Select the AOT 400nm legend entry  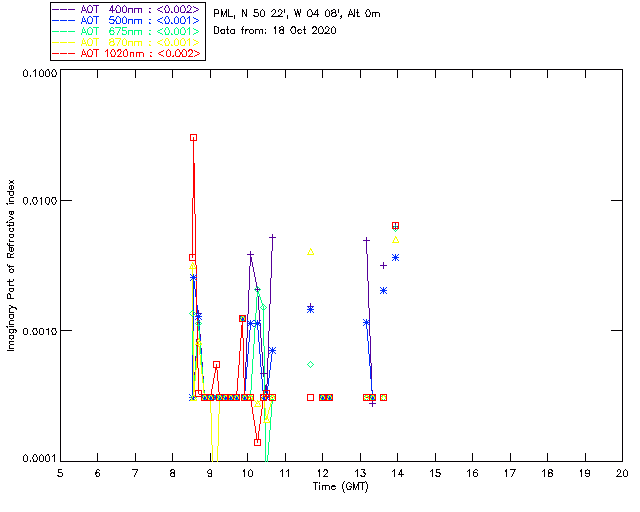pyautogui.click(x=127, y=9)
